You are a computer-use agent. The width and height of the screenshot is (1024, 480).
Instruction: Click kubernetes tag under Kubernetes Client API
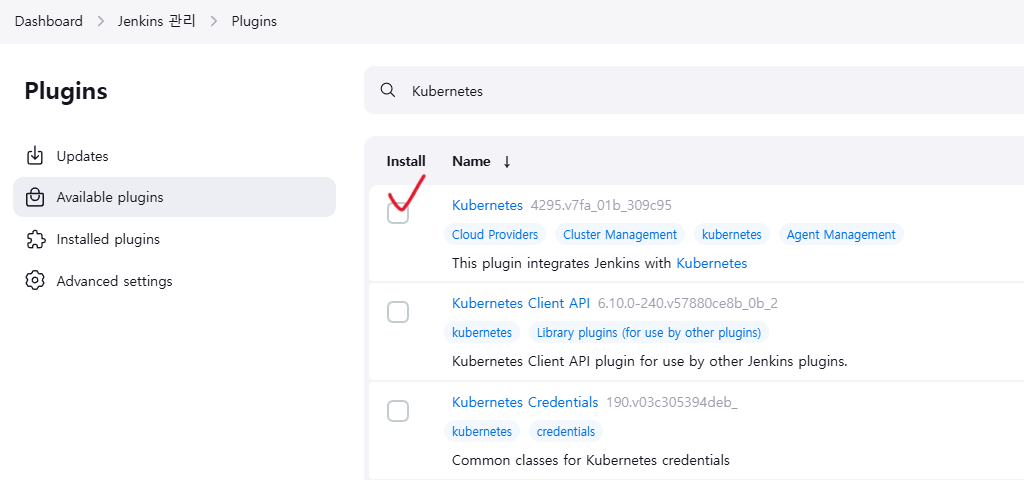tap(482, 332)
